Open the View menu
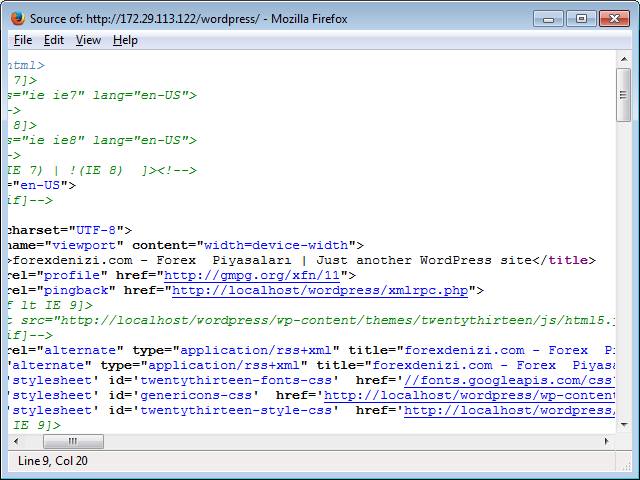The image size is (640, 480). tap(88, 40)
